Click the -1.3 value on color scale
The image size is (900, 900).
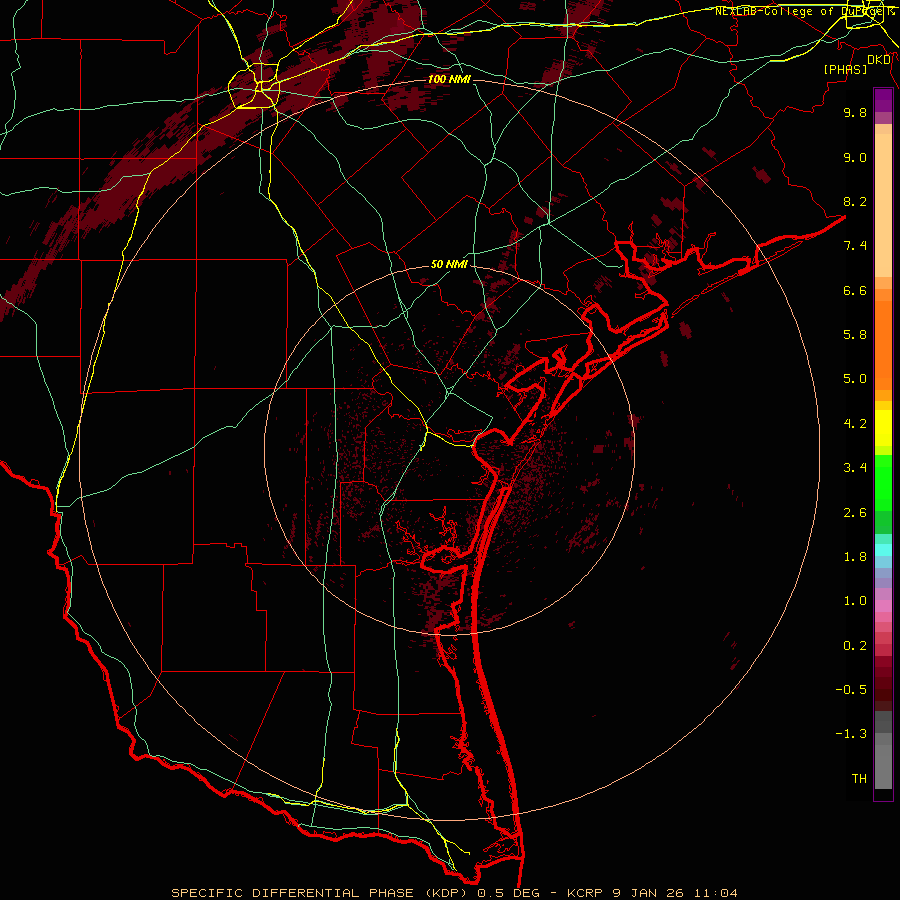pos(851,734)
